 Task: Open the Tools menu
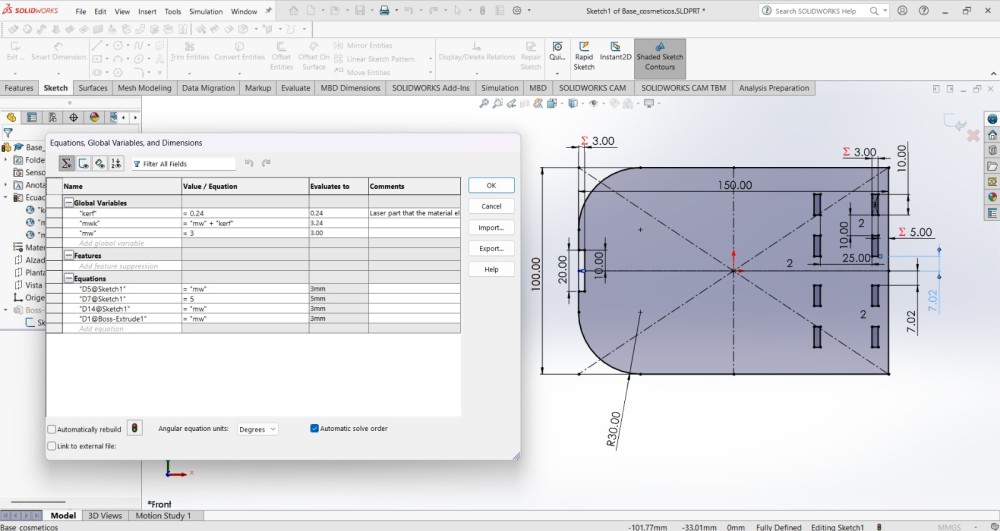coord(173,11)
